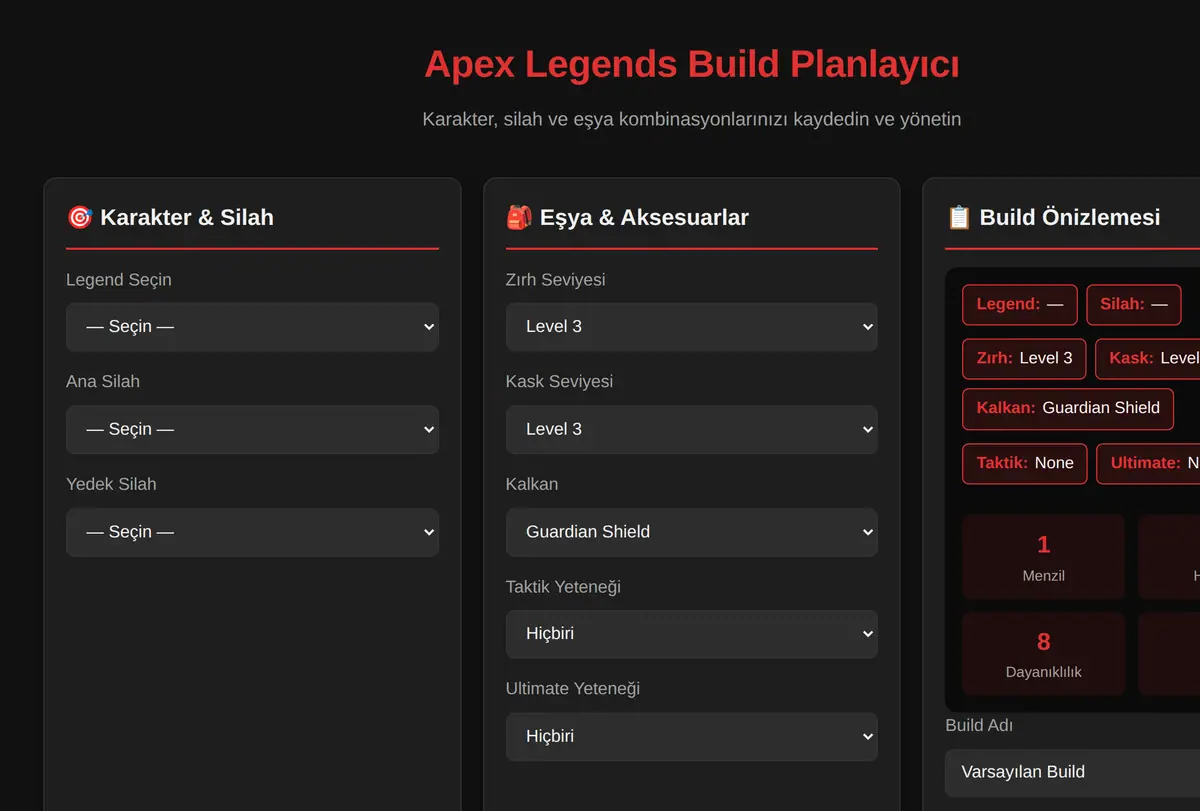Open the Ultimate Yeteneği dropdown
1200x811 pixels.
[691, 737]
